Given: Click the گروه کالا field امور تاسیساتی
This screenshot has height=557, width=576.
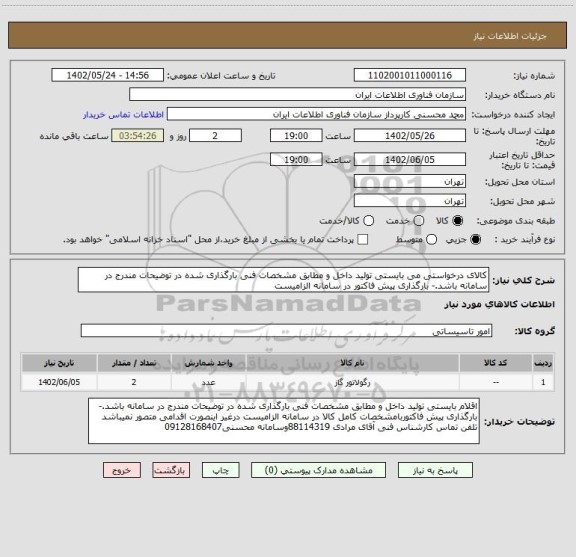Looking at the screenshot, I should 286,331.
